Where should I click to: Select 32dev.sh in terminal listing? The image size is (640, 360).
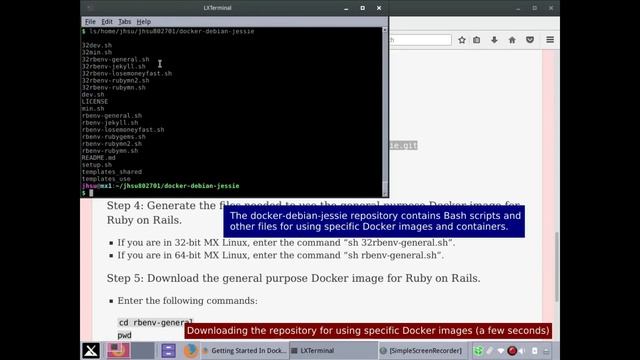pyautogui.click(x=97, y=45)
